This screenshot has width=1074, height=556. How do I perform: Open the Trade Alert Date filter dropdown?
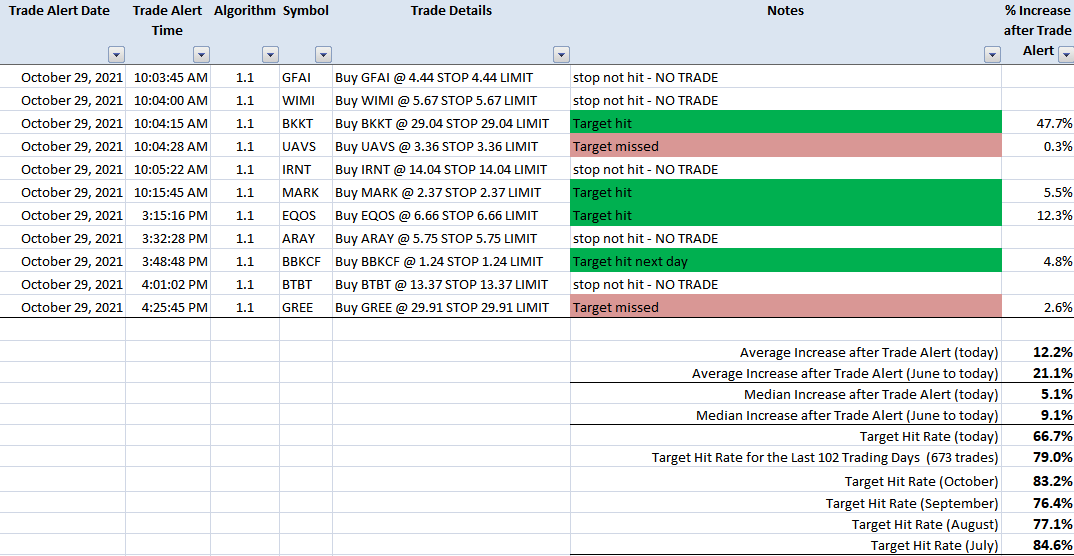point(116,55)
